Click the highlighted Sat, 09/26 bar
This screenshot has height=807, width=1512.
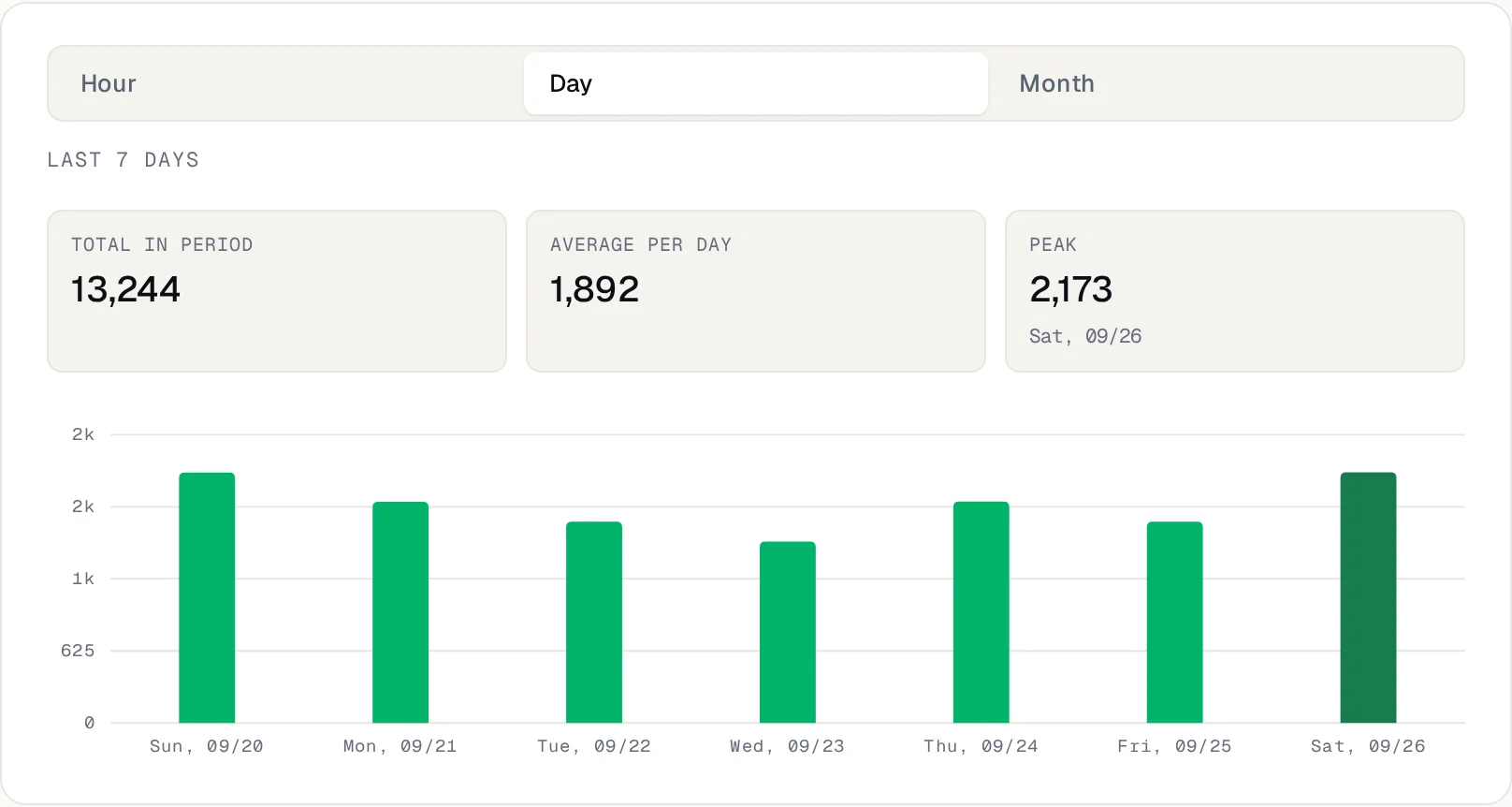(1369, 597)
